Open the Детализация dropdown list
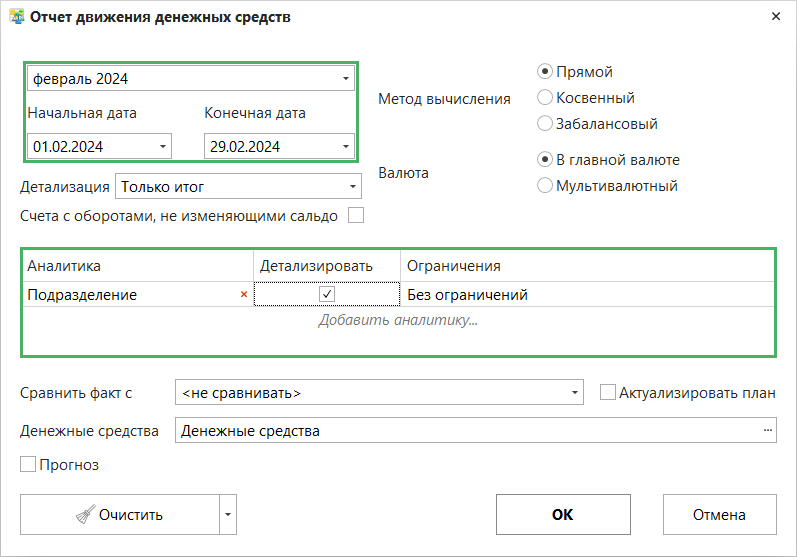Viewport: 797px width, 557px height. [x=353, y=187]
